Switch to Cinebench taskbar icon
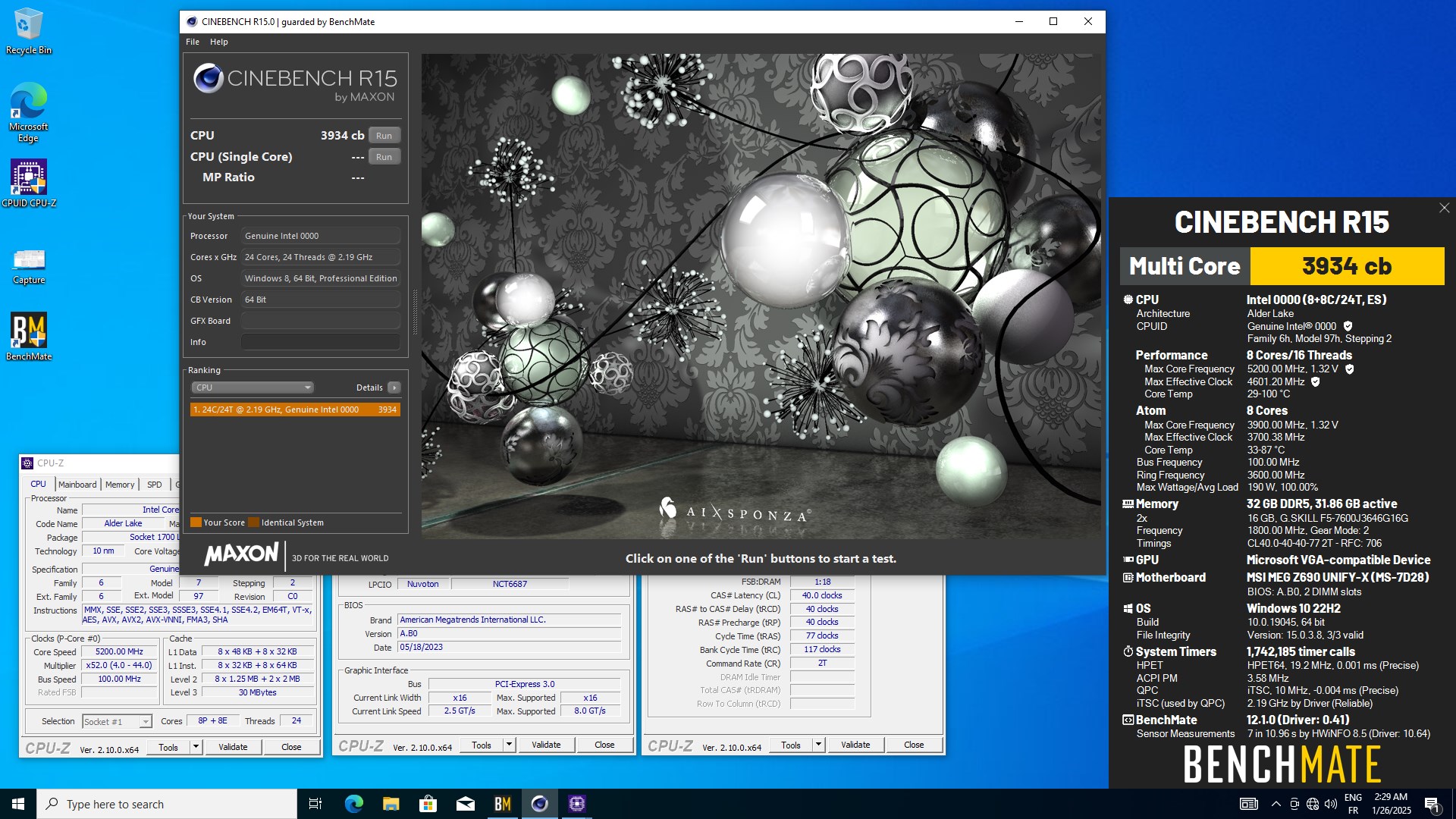This screenshot has width=1456, height=819. pyautogui.click(x=539, y=804)
